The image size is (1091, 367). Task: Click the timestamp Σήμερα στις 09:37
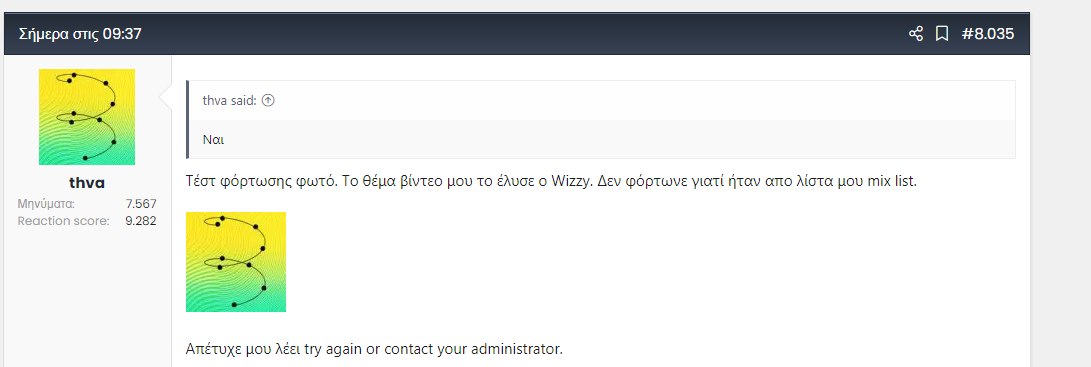click(x=80, y=33)
